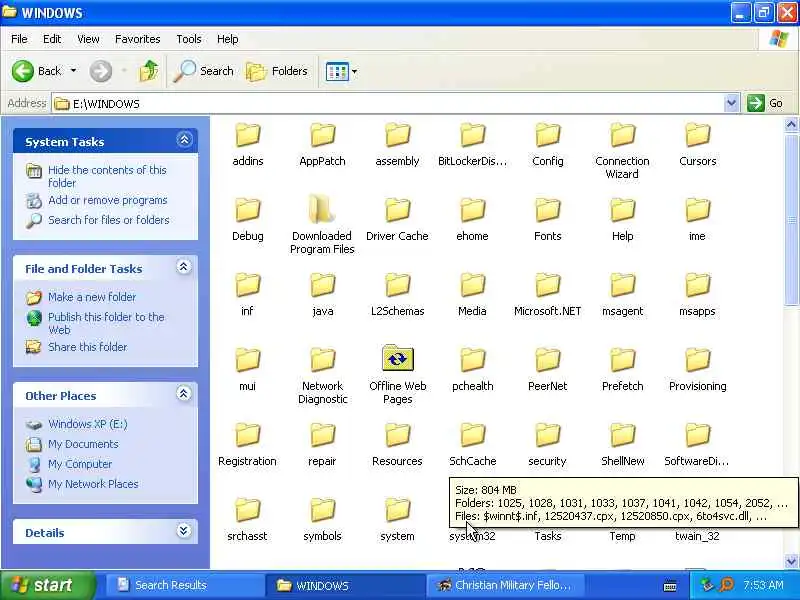Click Add or remove programs link
The image size is (800, 600).
point(108,200)
